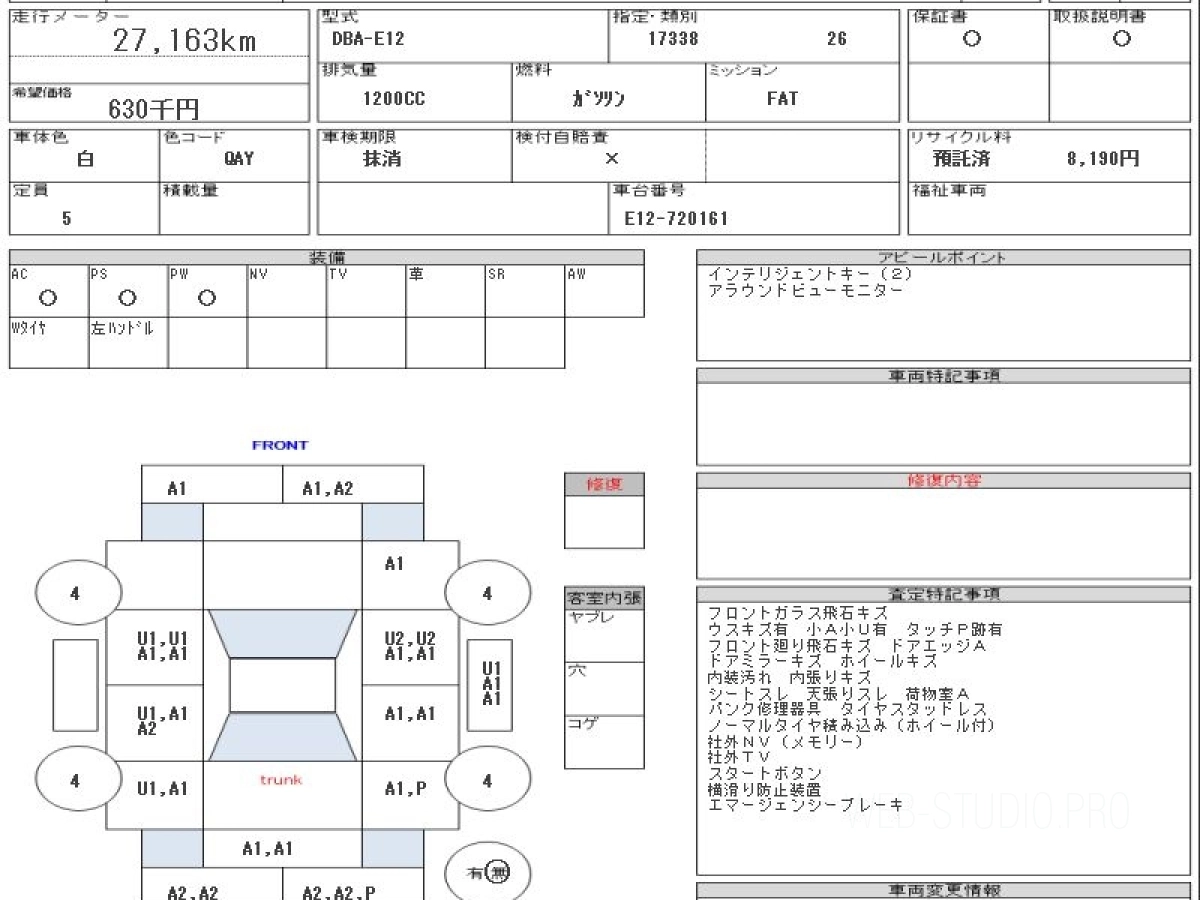
Task: Click the line 横滑り防止装置
Action: click(764, 789)
